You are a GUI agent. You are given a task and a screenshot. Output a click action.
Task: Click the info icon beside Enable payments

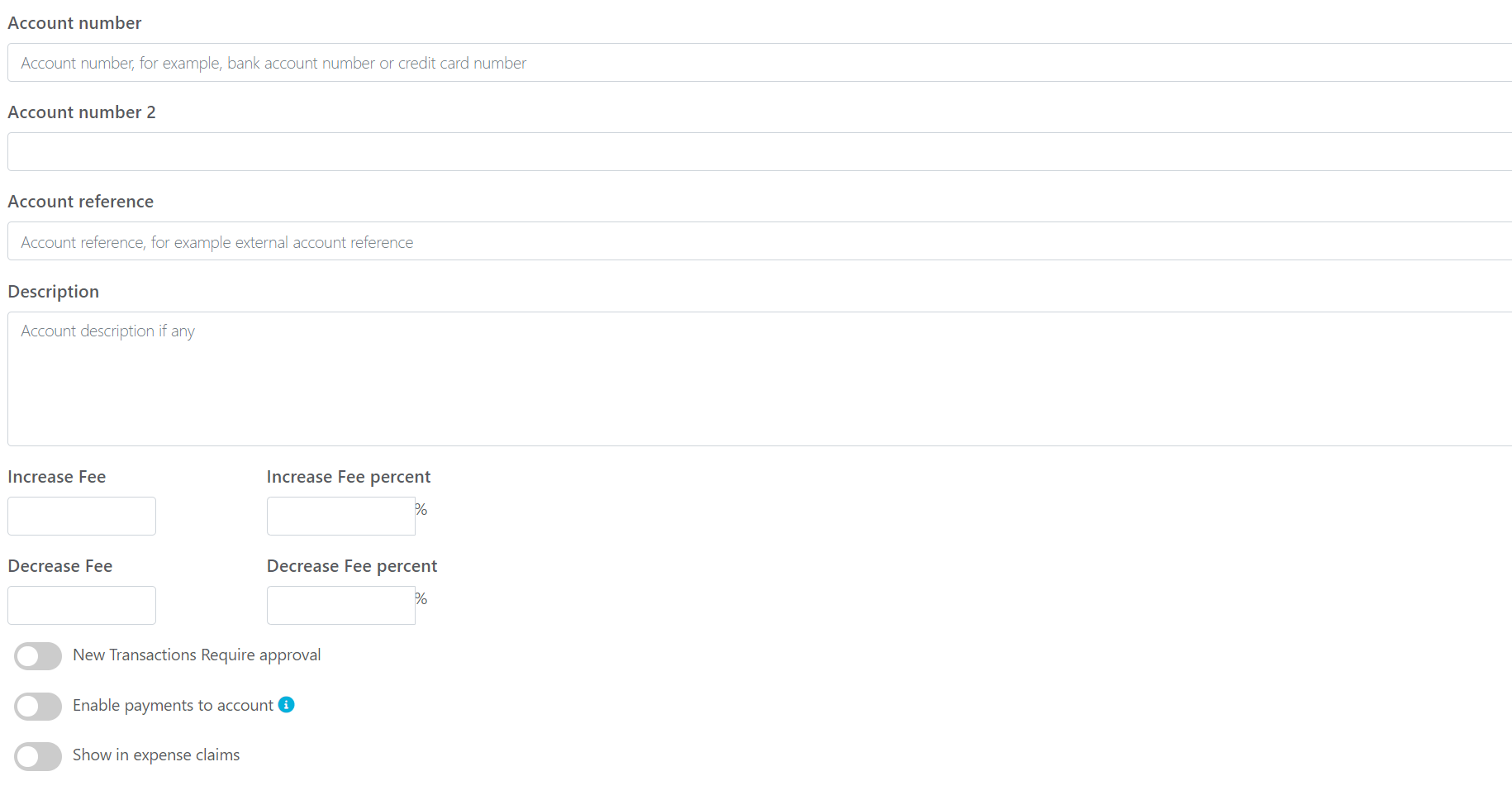click(287, 705)
